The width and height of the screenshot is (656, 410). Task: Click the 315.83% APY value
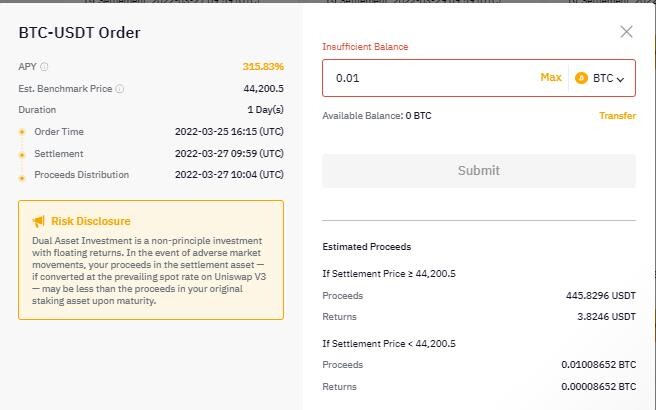coord(263,67)
